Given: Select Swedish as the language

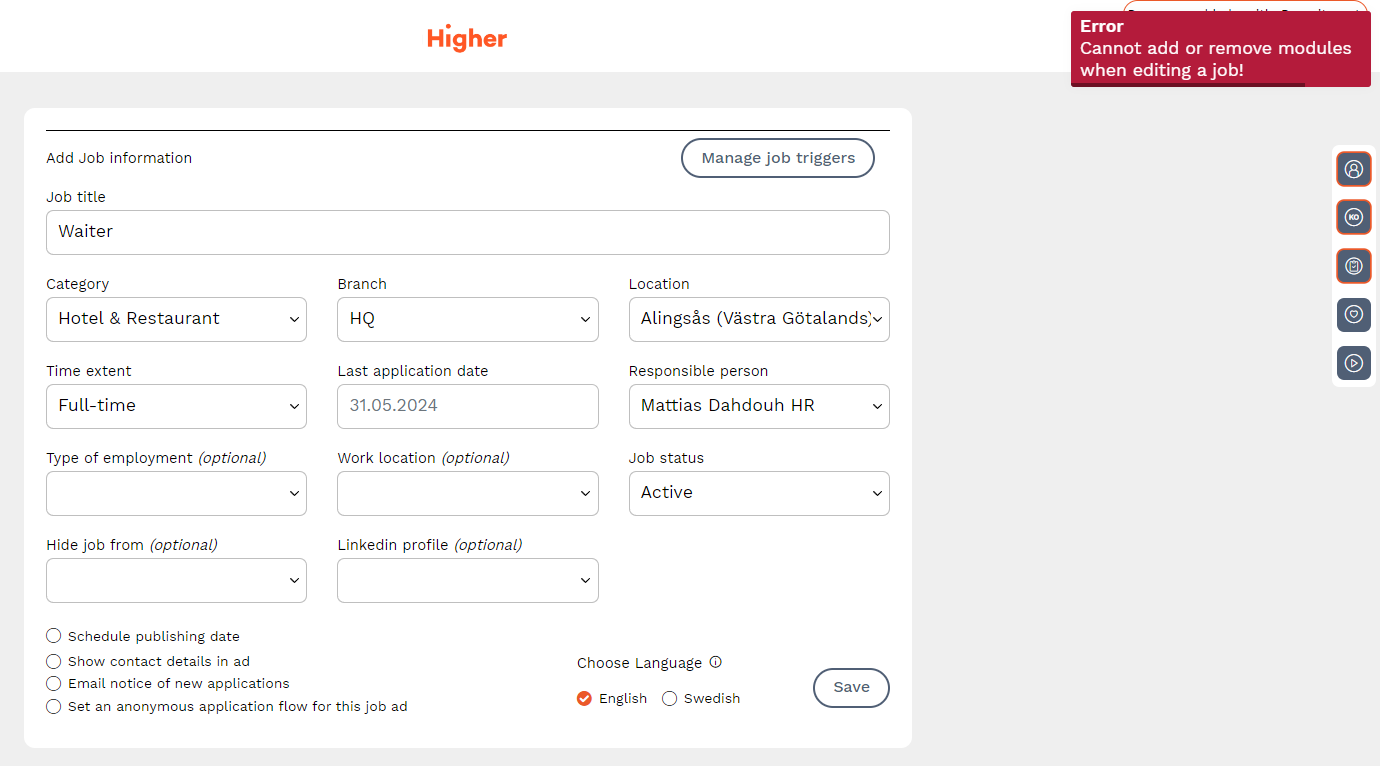Looking at the screenshot, I should (x=670, y=699).
